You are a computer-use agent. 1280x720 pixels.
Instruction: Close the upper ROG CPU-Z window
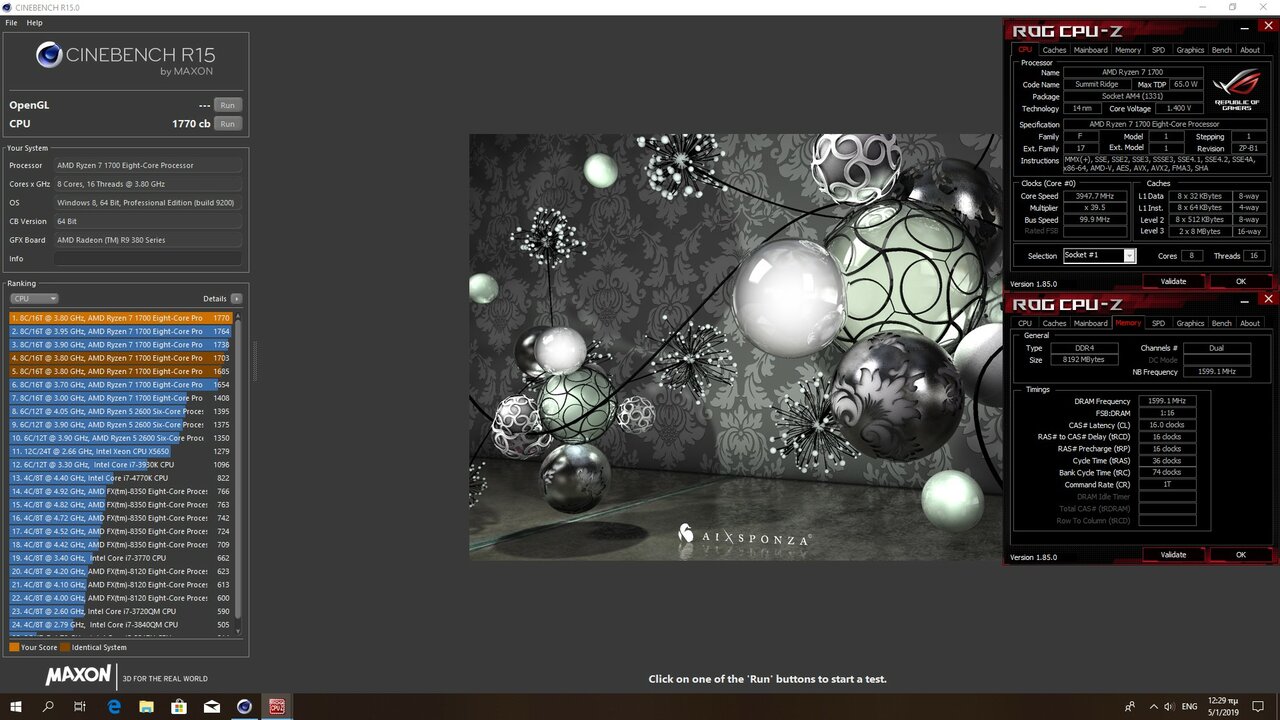click(x=1268, y=26)
